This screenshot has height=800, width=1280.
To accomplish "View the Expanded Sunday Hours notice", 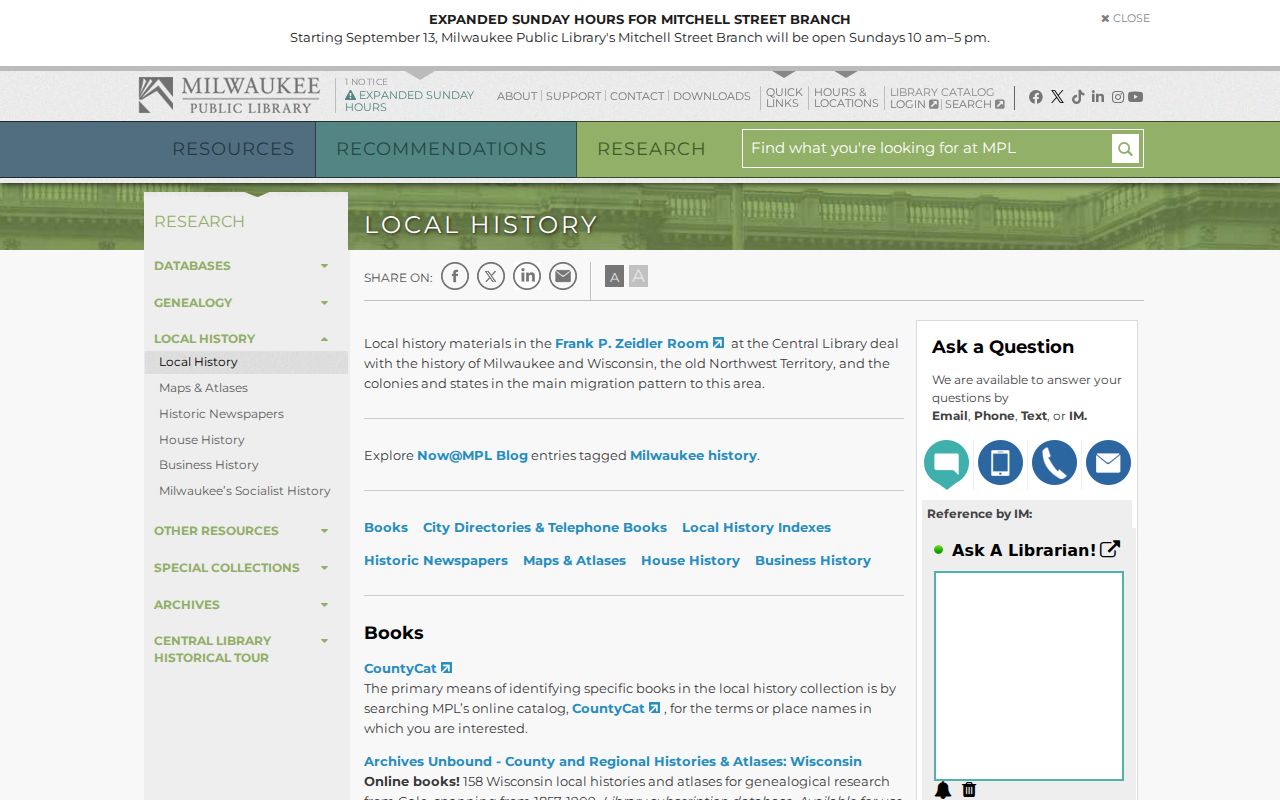I will pos(409,101).
